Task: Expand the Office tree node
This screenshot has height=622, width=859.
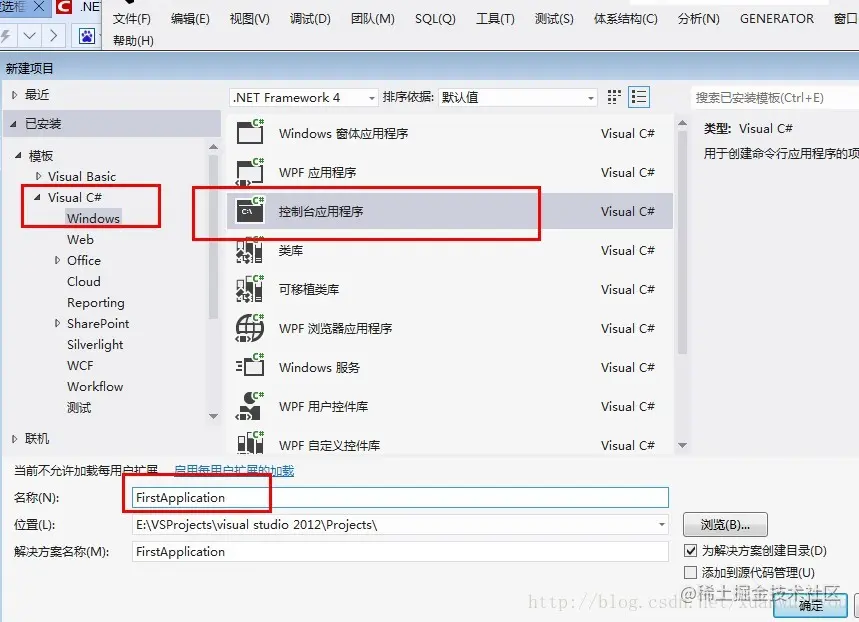Action: [58, 260]
